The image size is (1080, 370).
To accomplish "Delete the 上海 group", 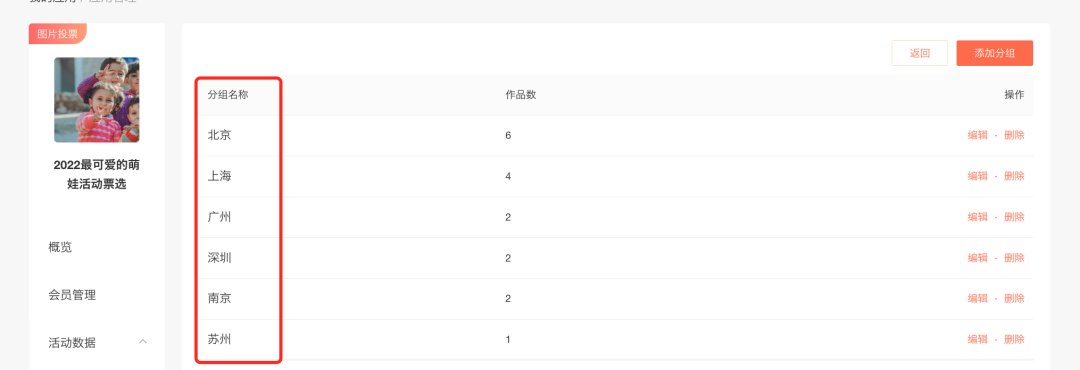I will [x=1014, y=176].
